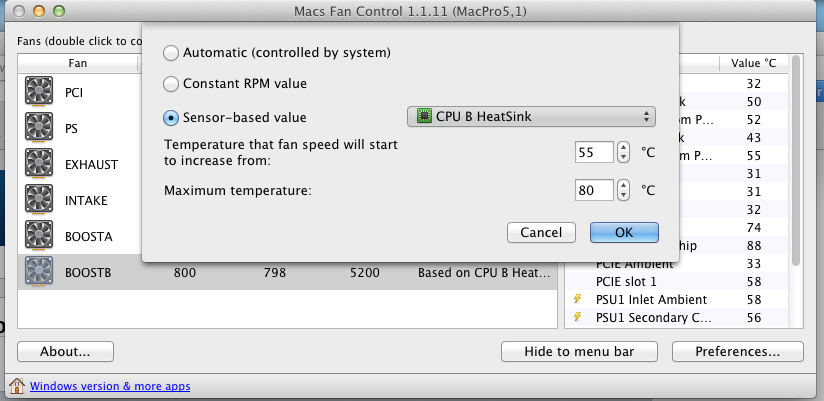Select Automatic (controlled by system) option

pyautogui.click(x=171, y=53)
